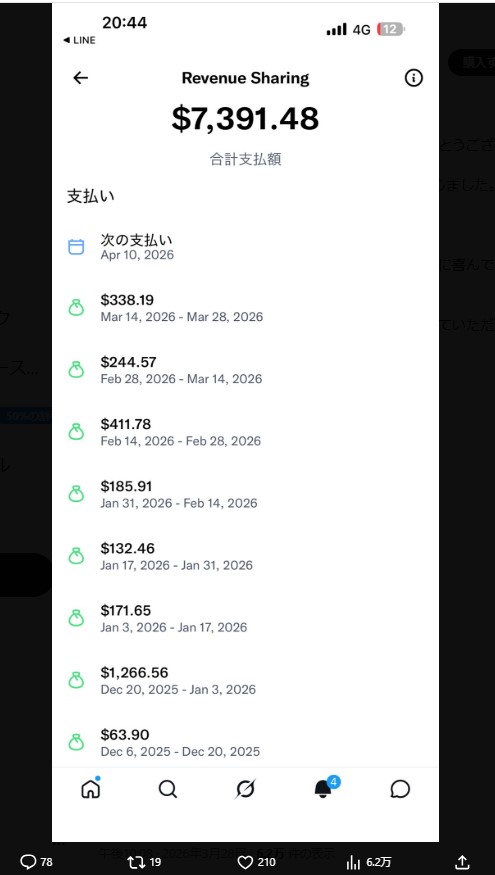This screenshot has width=495, height=875.
Task: Tap the back arrow icon
Action: 80,78
